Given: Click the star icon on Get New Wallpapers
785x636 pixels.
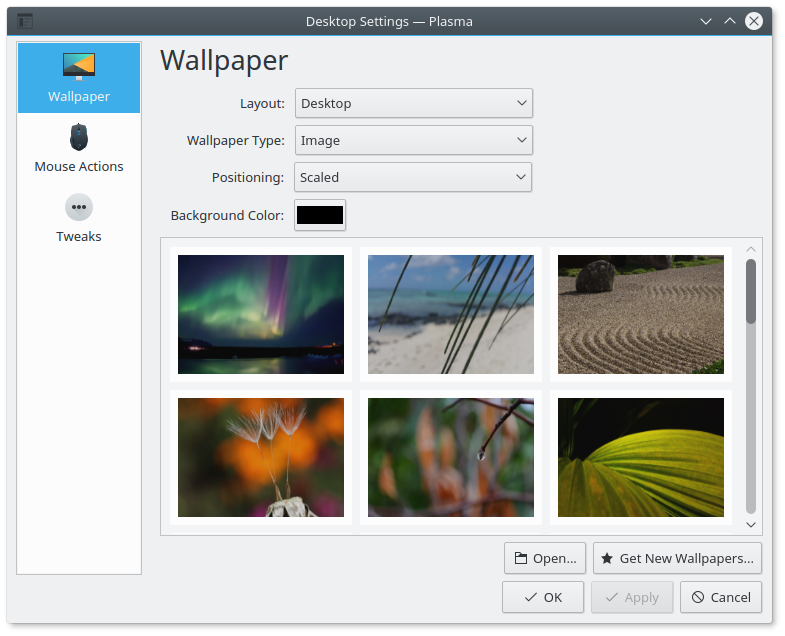Looking at the screenshot, I should pos(607,559).
